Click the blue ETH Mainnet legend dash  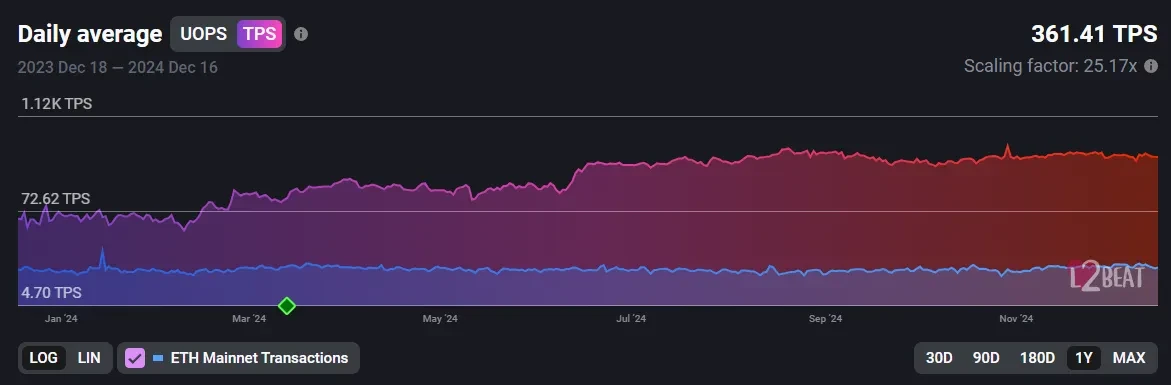158,358
